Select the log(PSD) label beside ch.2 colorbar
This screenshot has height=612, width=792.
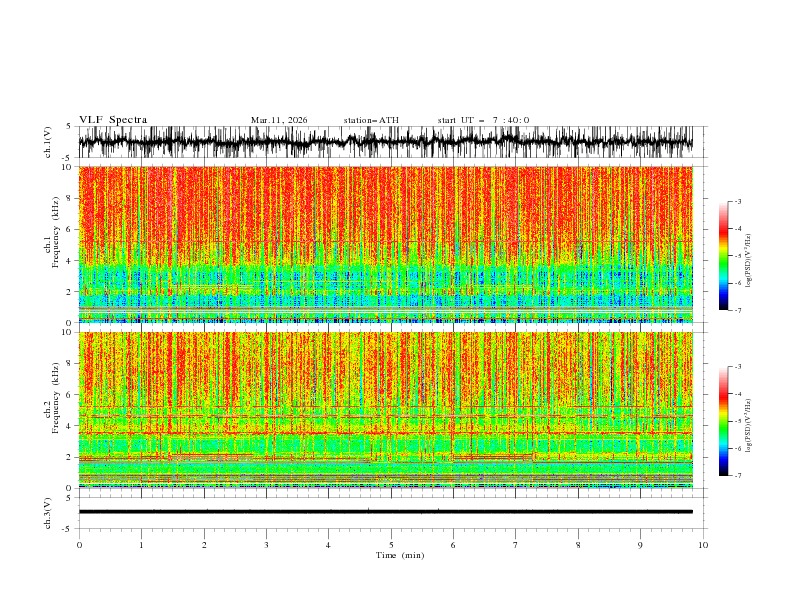click(748, 426)
